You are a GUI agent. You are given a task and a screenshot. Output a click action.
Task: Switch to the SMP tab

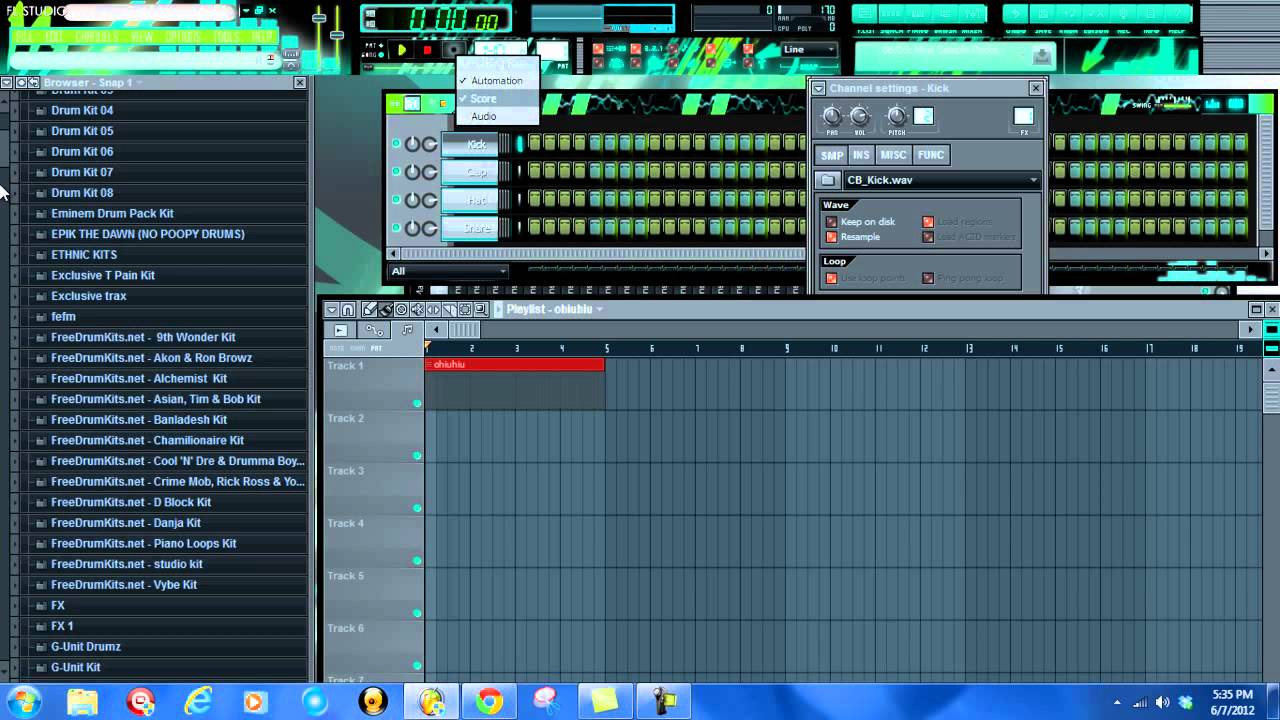coord(832,155)
